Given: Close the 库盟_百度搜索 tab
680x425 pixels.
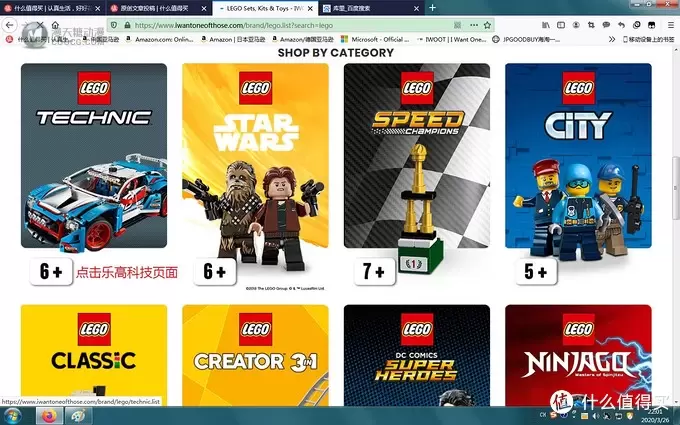Looking at the screenshot, I should (x=416, y=8).
